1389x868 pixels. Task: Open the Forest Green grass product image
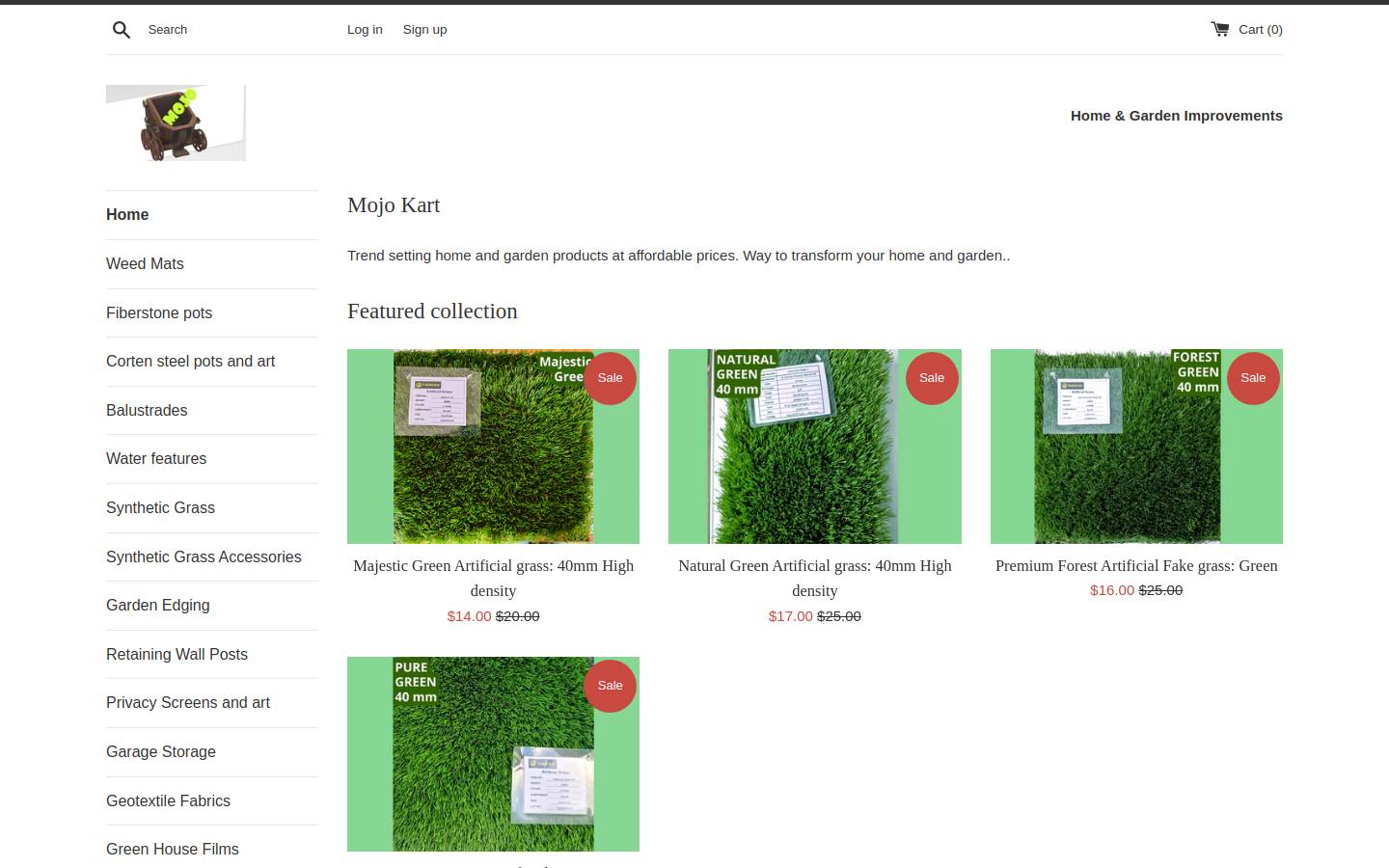(x=1136, y=447)
